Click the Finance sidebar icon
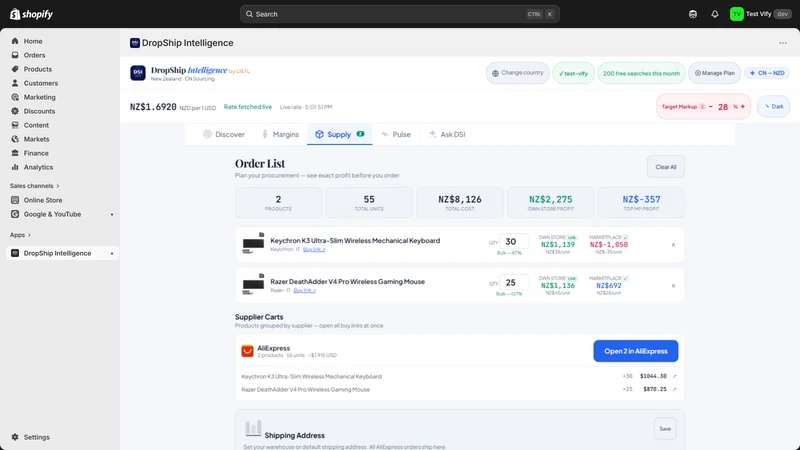Viewport: 800px width, 450px height. 15,153
